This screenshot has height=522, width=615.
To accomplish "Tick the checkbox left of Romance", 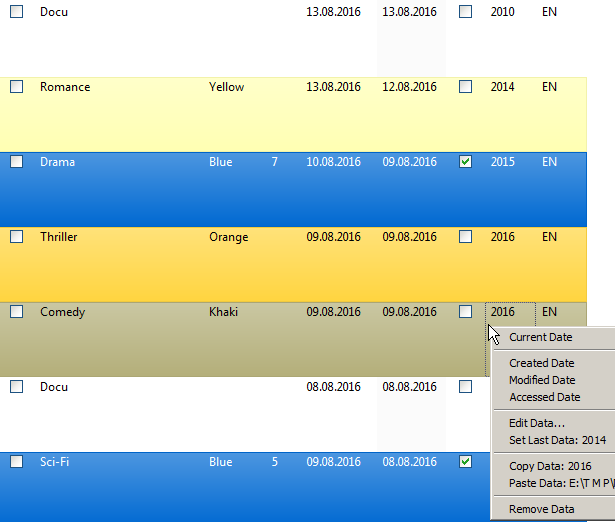I will pyautogui.click(x=16, y=87).
